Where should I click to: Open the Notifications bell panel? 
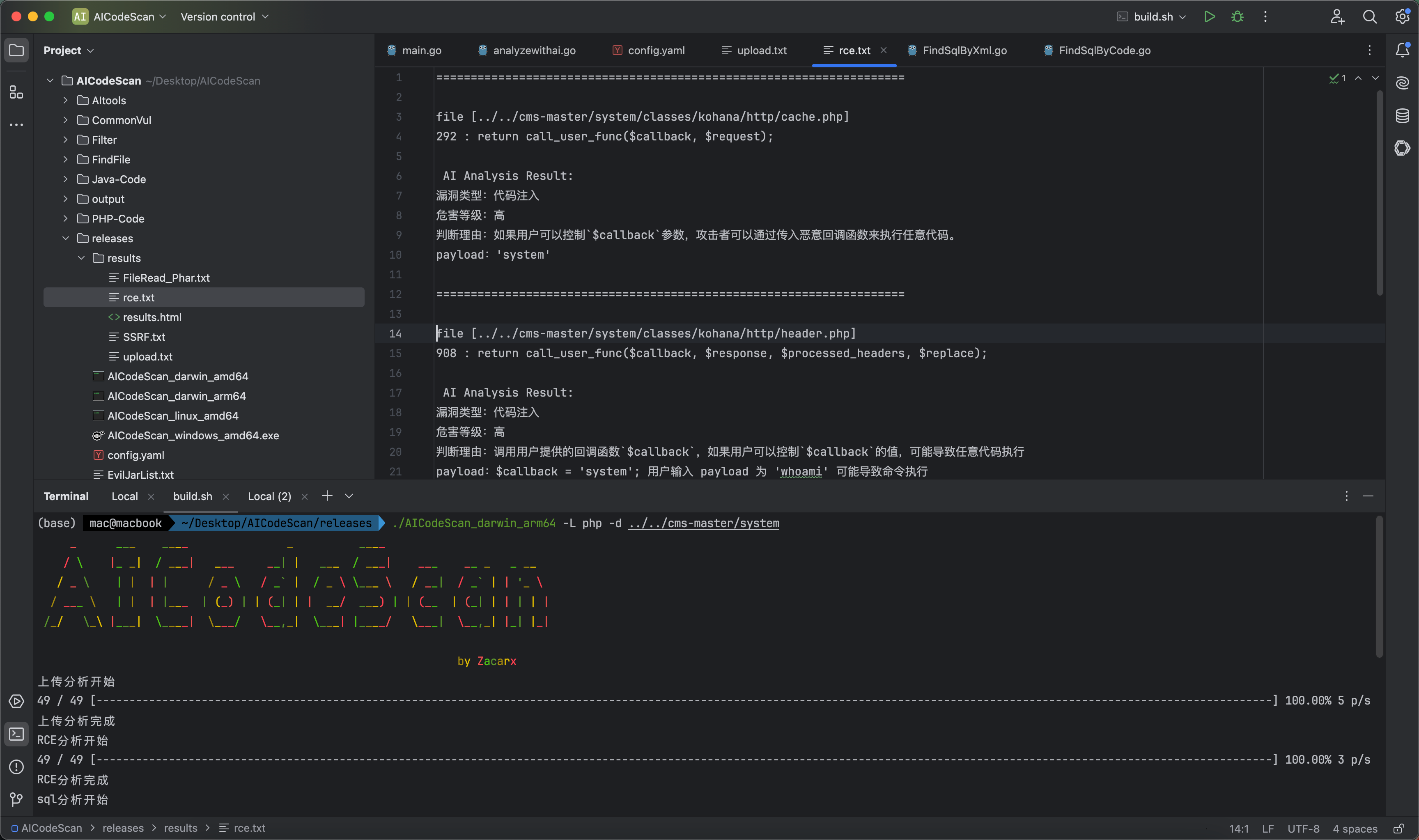1402,50
